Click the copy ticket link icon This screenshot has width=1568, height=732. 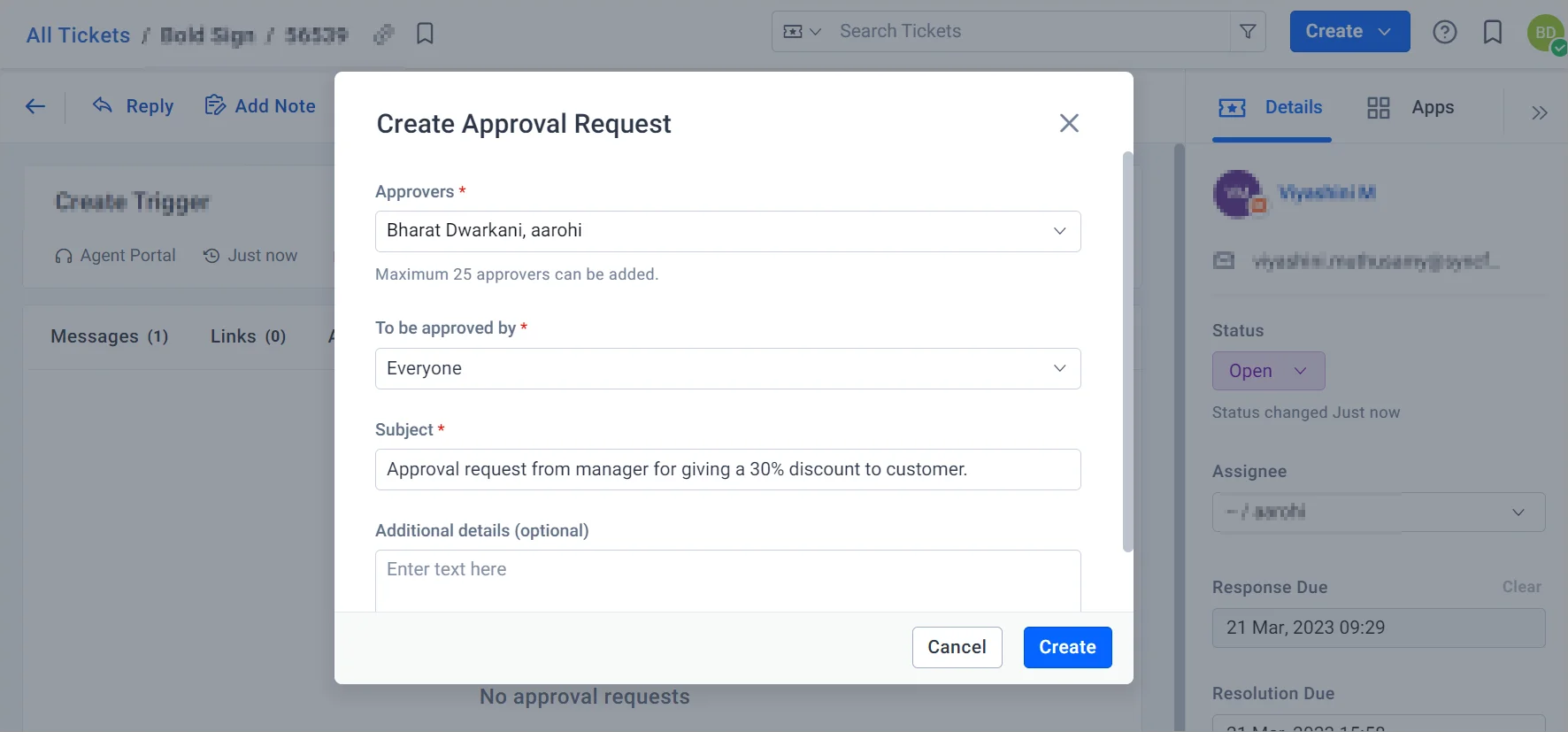tap(383, 35)
